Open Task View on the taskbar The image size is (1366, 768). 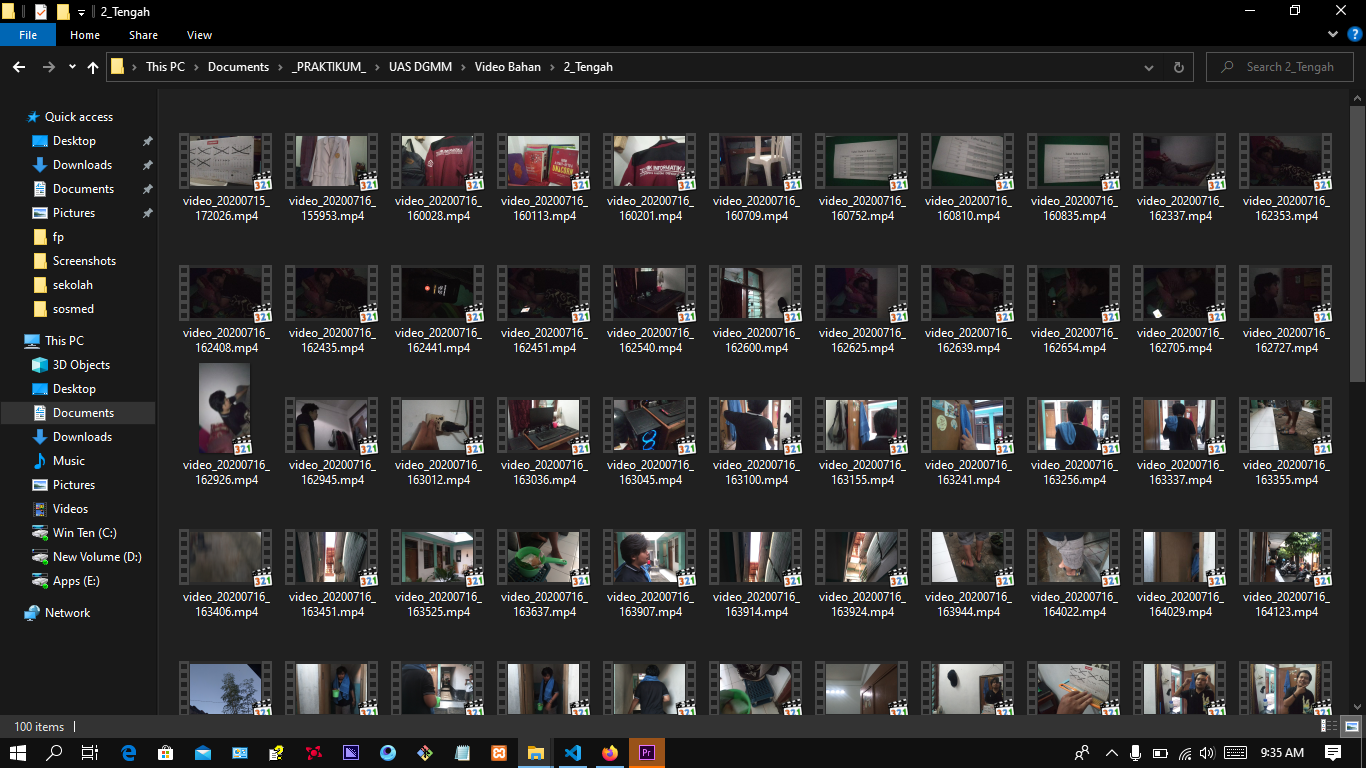(89, 753)
